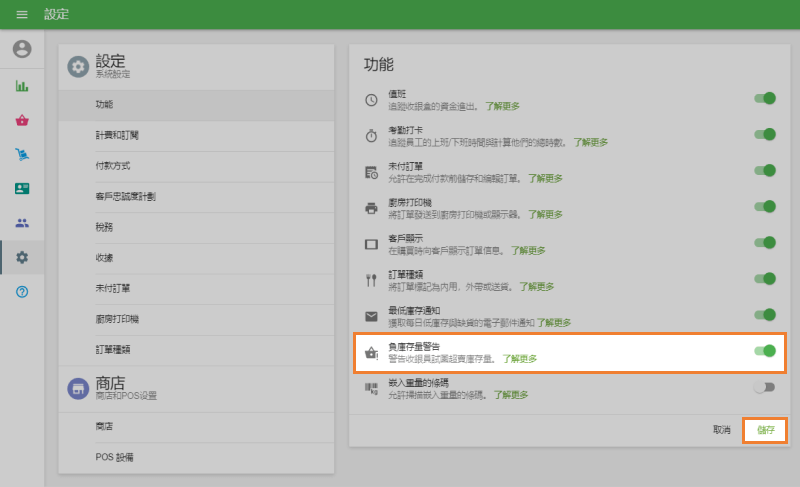This screenshot has height=487, width=800.
Task: Click the basket alert icon beside 負庫存量警告
Action: [371, 352]
